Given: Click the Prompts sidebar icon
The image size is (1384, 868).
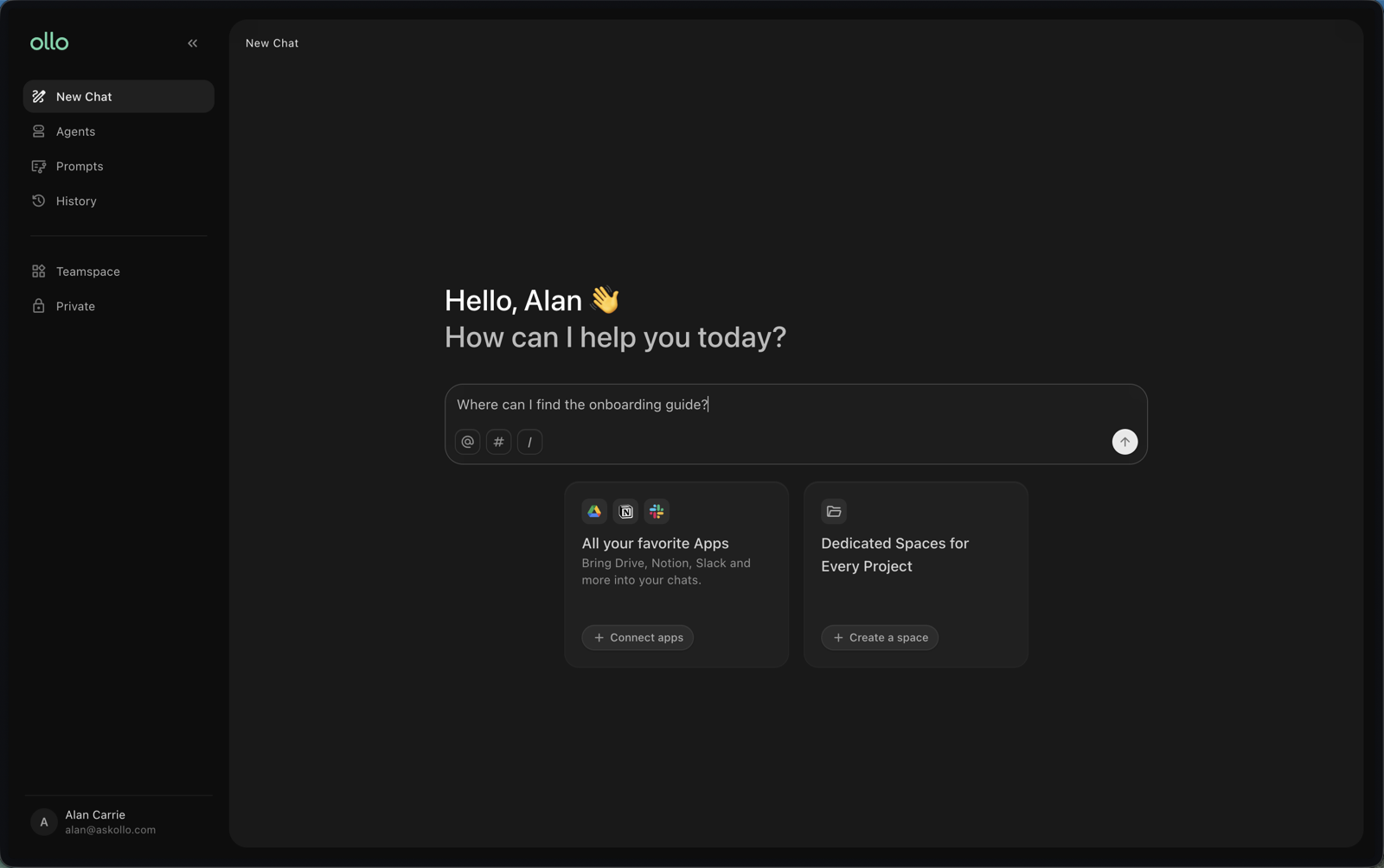Looking at the screenshot, I should (39, 166).
